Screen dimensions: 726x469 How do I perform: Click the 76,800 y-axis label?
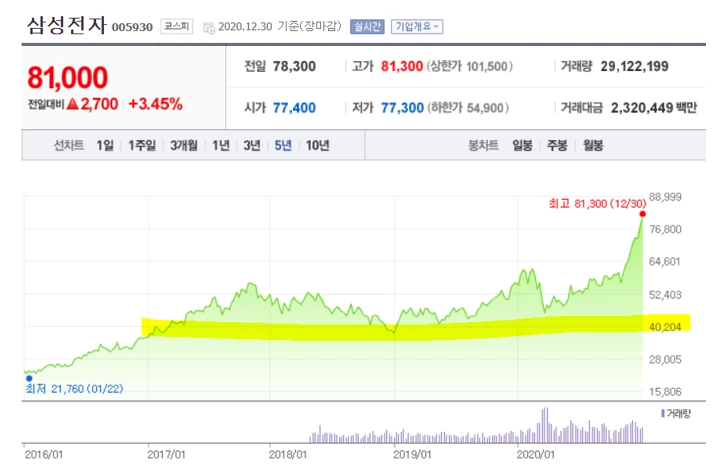click(x=665, y=229)
